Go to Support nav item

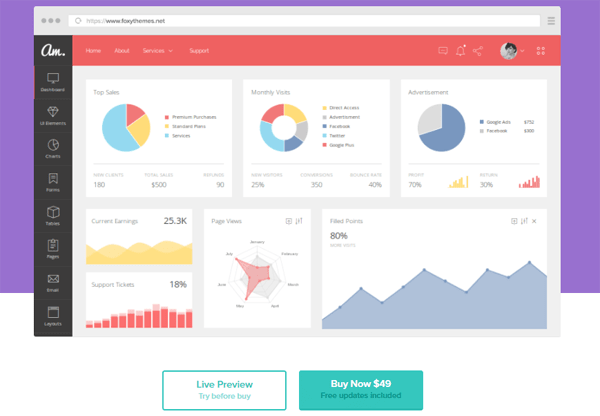pyautogui.click(x=199, y=51)
